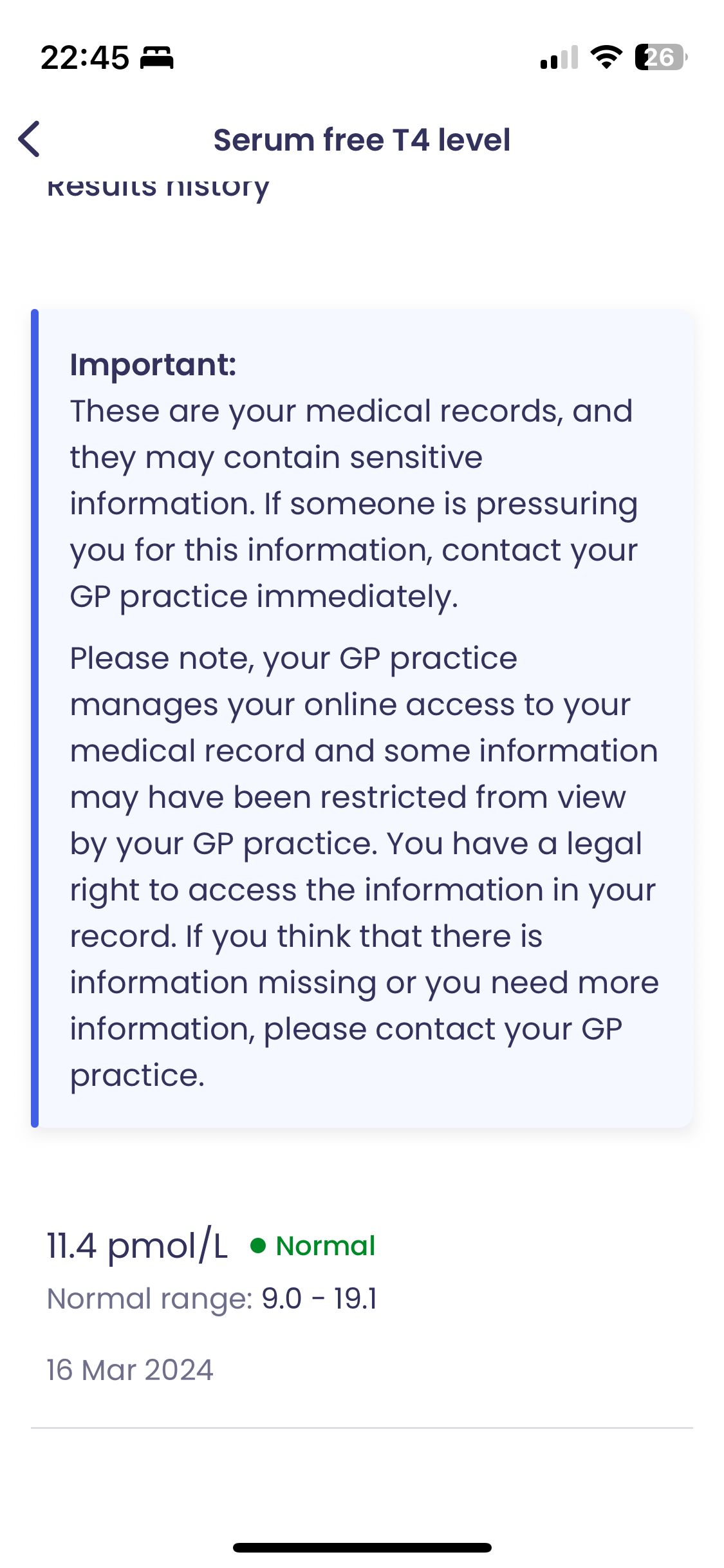
Task: Tap the sensitive information warning paragraph
Action: (x=353, y=503)
